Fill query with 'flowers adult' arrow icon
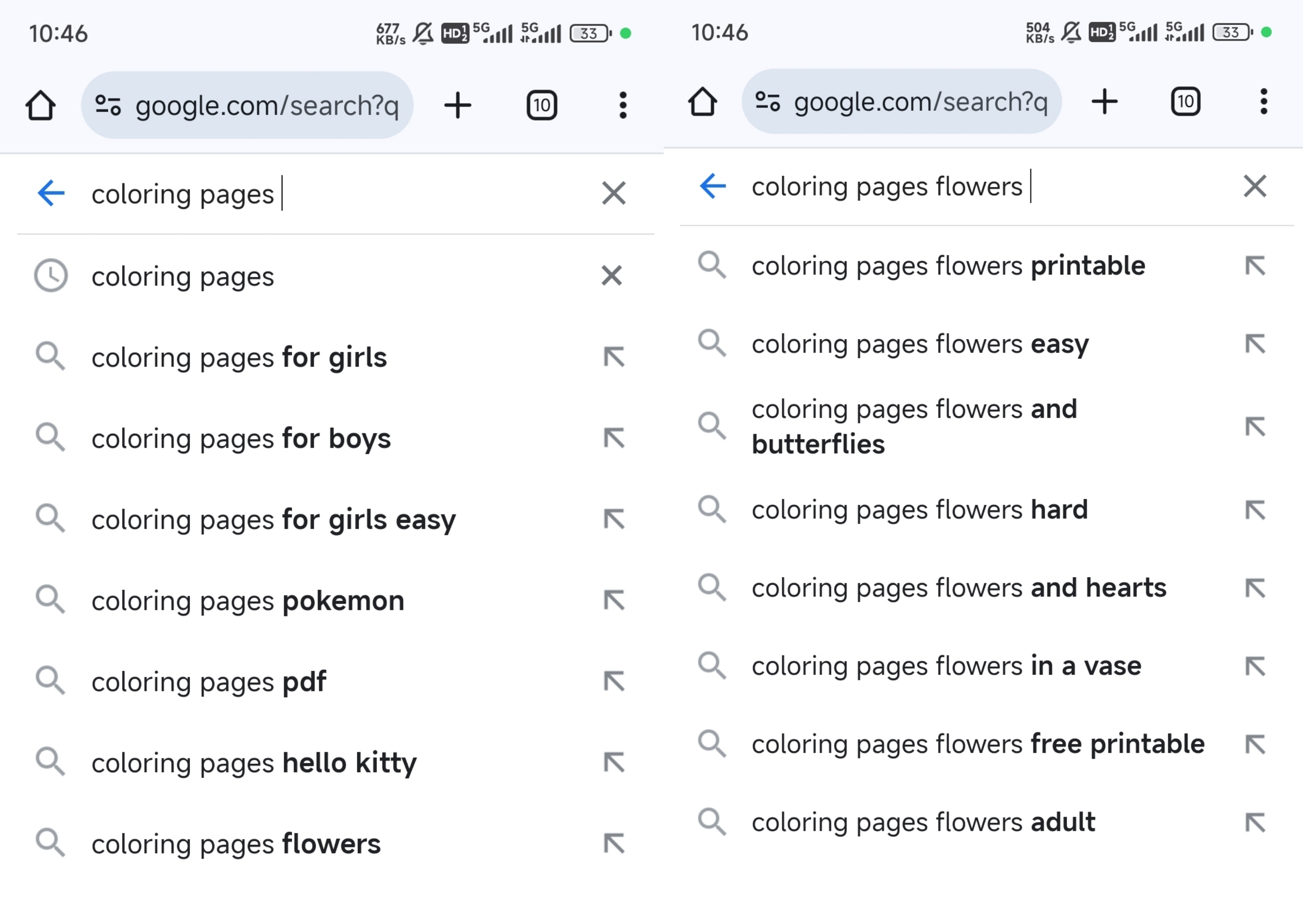Image resolution: width=1303 pixels, height=924 pixels. (1255, 823)
